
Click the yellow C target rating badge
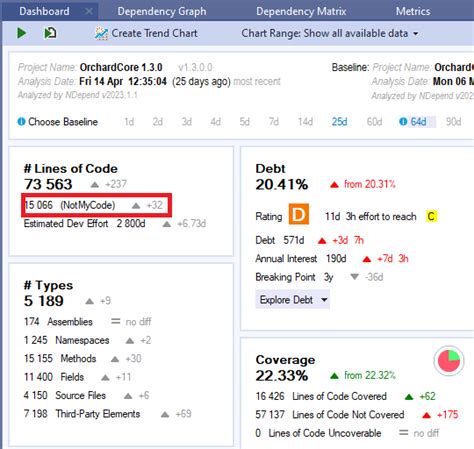(x=431, y=217)
